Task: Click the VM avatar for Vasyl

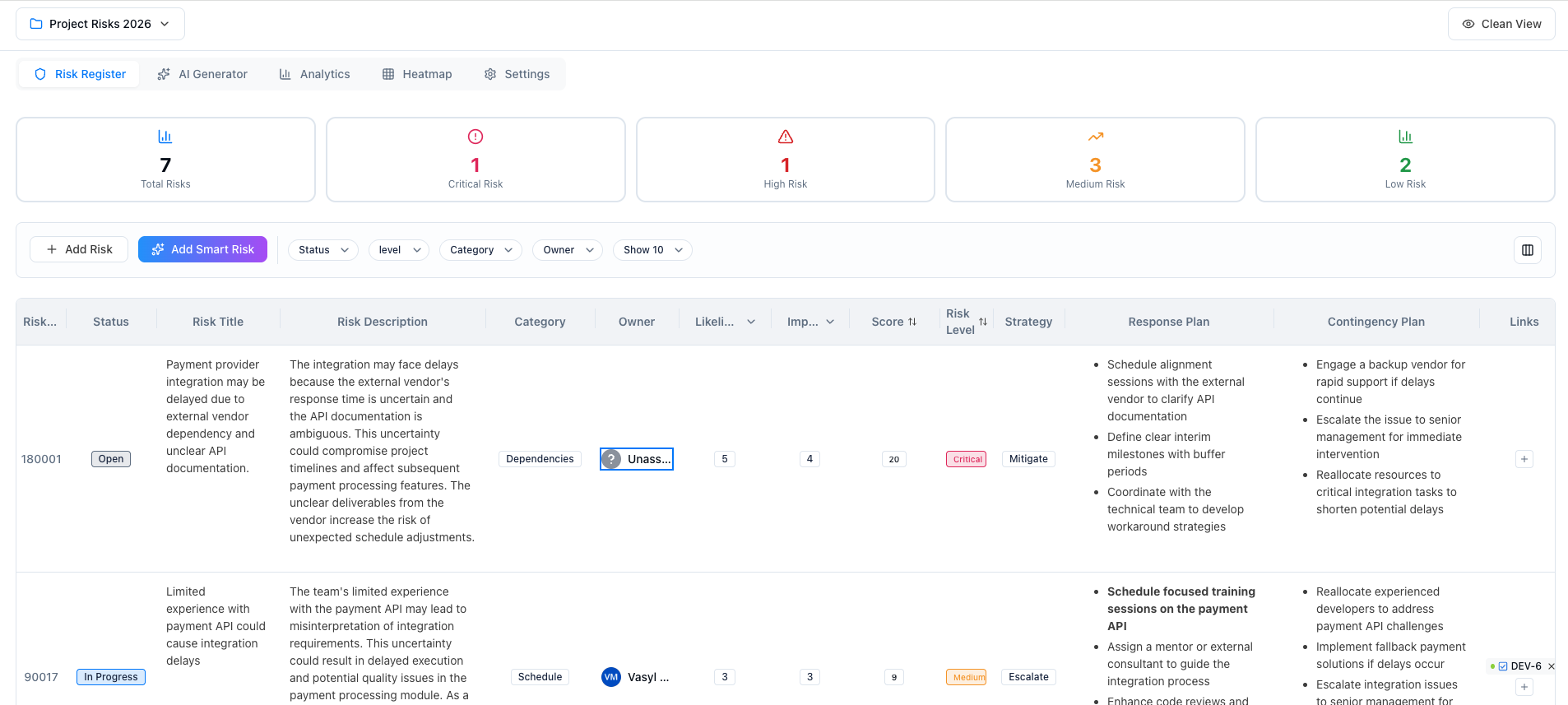Action: 611,677
